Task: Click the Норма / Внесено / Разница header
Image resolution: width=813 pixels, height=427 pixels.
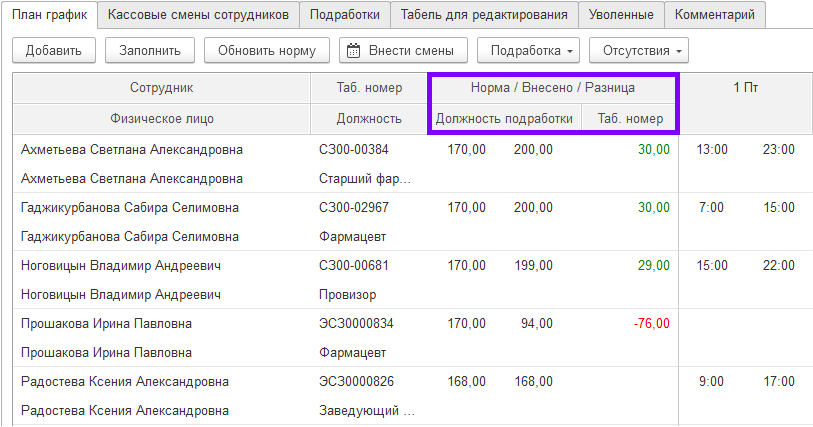Action: point(552,88)
